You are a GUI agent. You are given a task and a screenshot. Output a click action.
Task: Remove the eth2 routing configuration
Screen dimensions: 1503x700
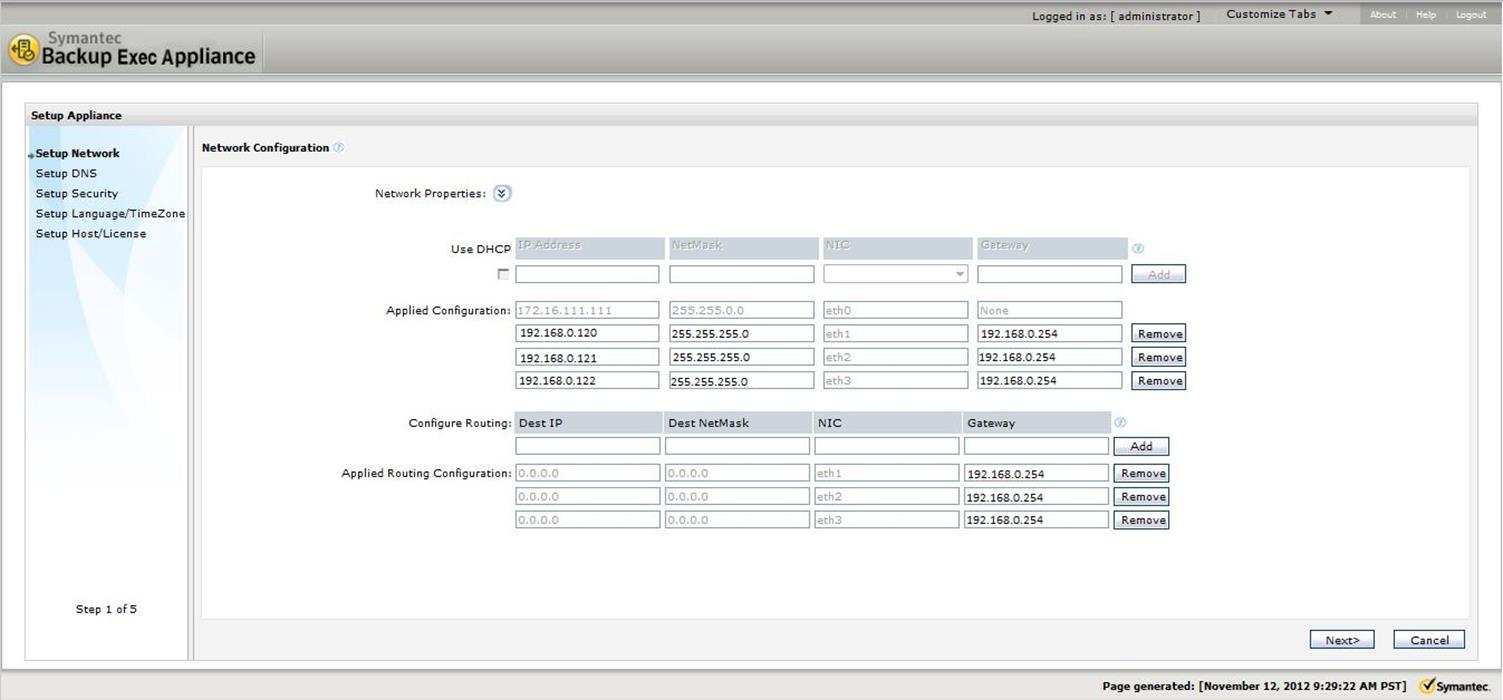point(1141,497)
